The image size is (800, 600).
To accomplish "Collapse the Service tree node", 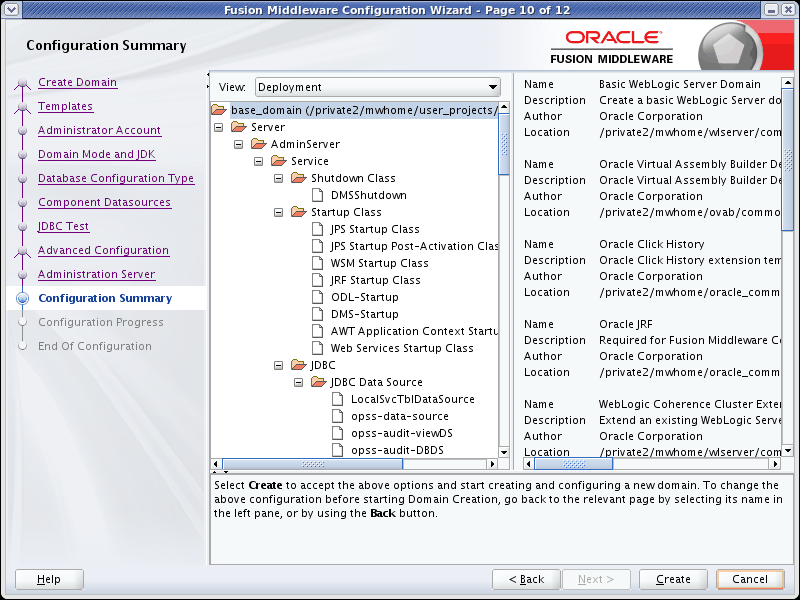I will pyautogui.click(x=259, y=161).
